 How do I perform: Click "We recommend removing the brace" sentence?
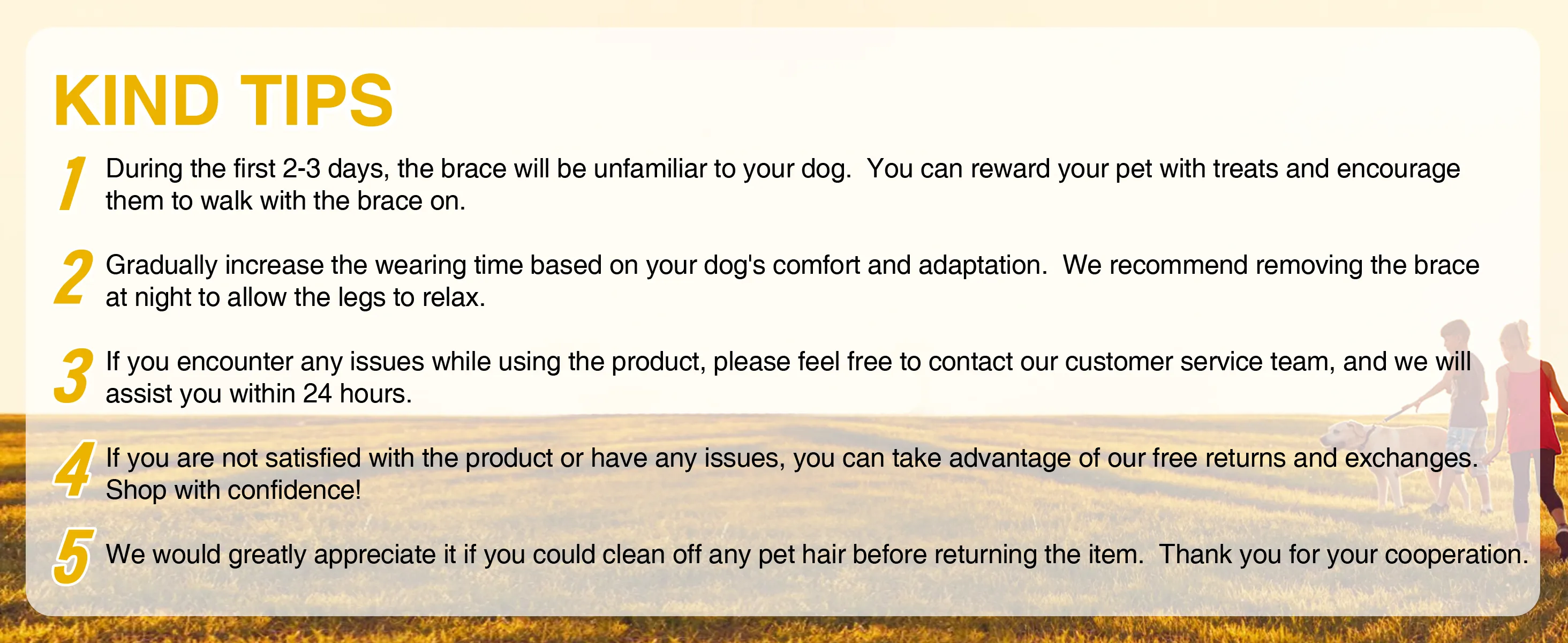point(1271,265)
